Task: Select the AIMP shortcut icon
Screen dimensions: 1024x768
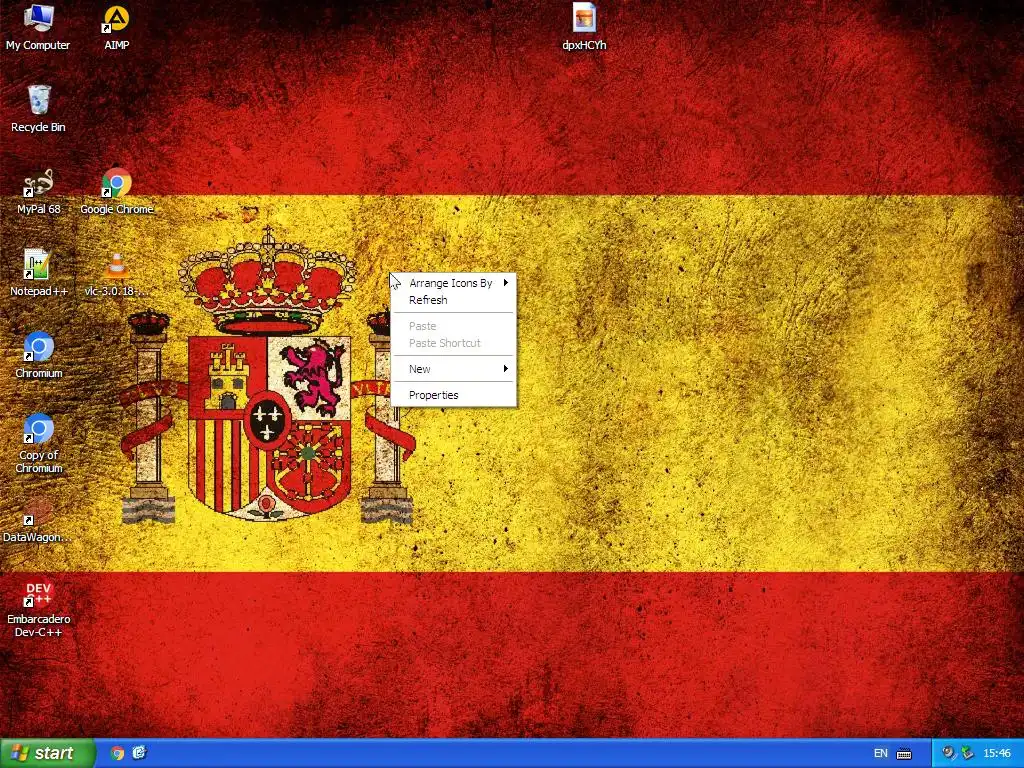Action: 116,27
